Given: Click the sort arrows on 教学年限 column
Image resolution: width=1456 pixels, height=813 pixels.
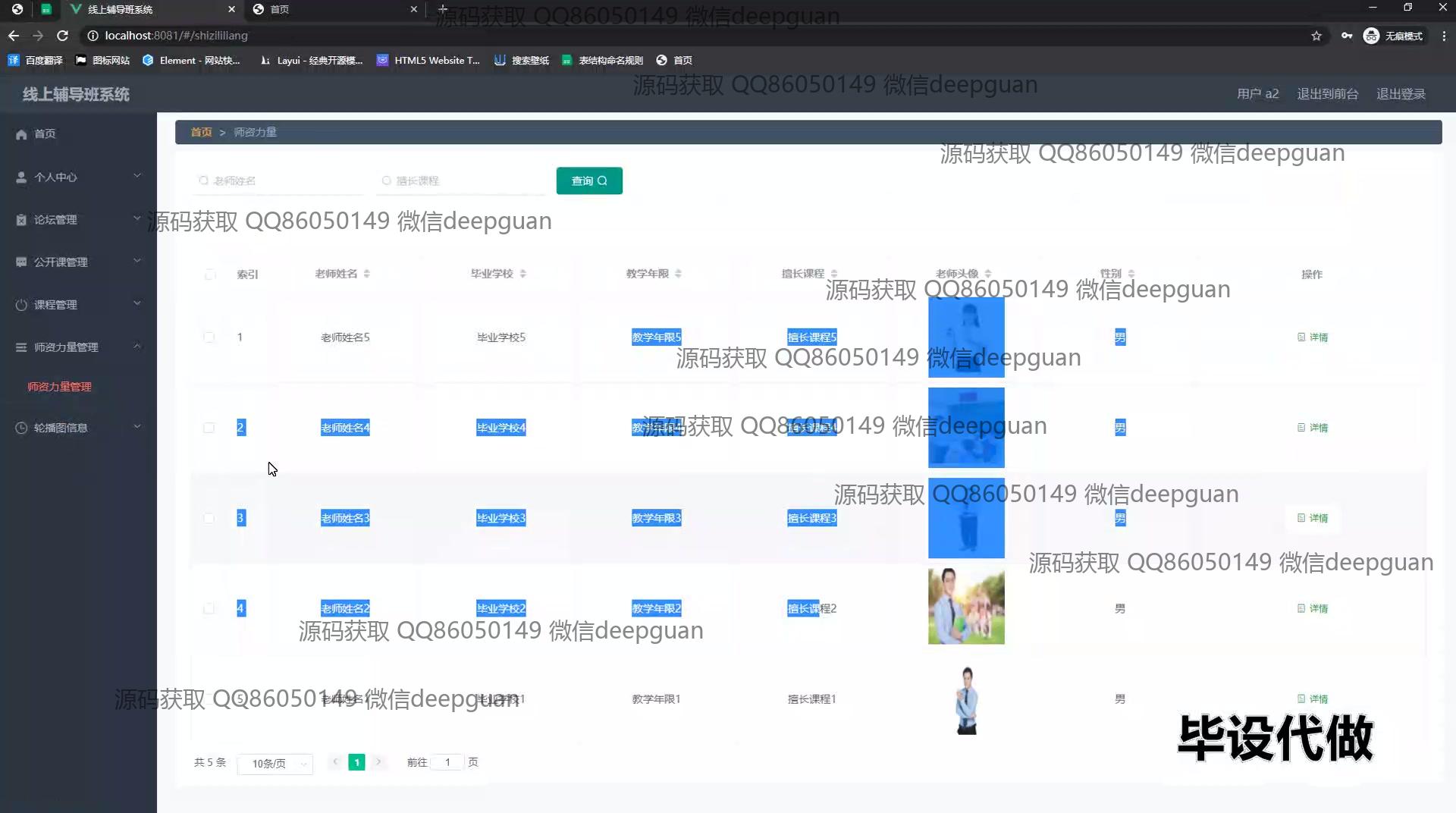Looking at the screenshot, I should [678, 274].
